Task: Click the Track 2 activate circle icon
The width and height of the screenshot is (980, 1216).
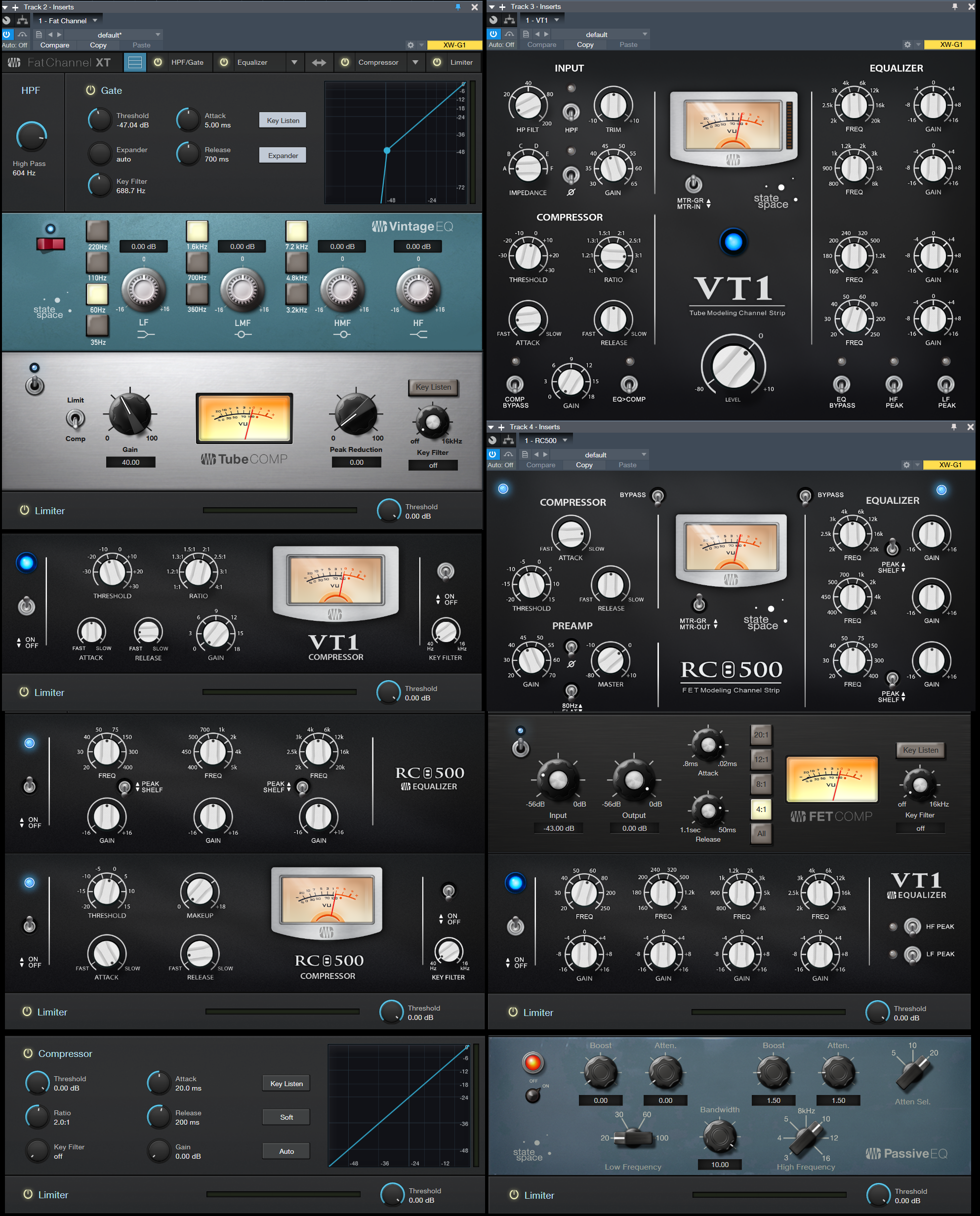Action: point(6,20)
